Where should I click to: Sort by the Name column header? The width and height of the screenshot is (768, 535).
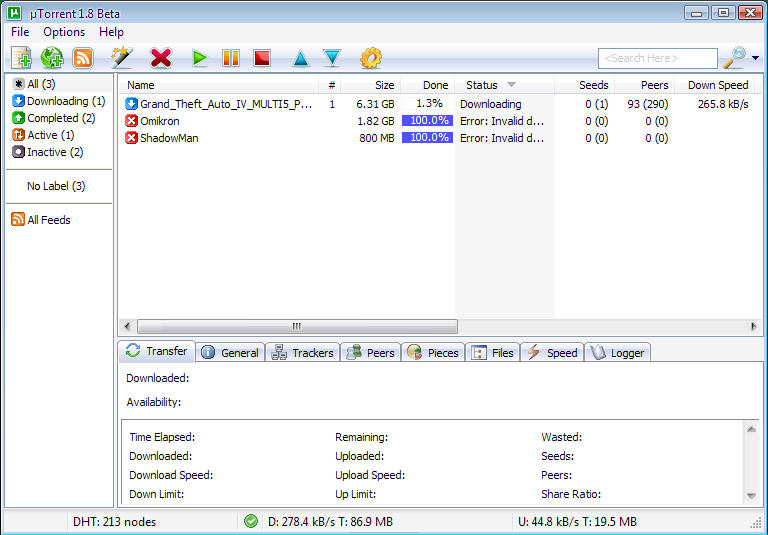(218, 85)
